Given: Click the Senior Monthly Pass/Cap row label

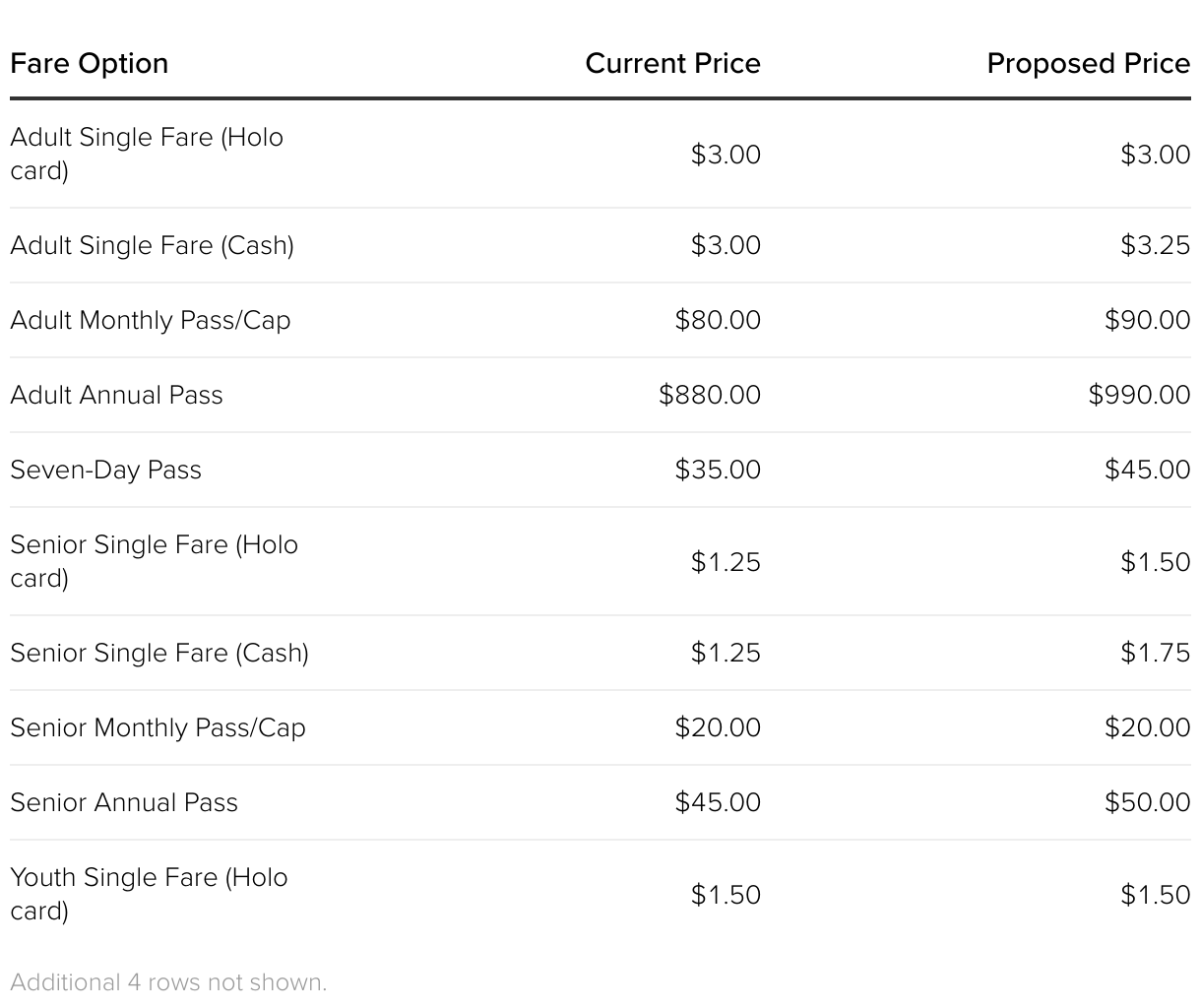Looking at the screenshot, I should tap(158, 727).
